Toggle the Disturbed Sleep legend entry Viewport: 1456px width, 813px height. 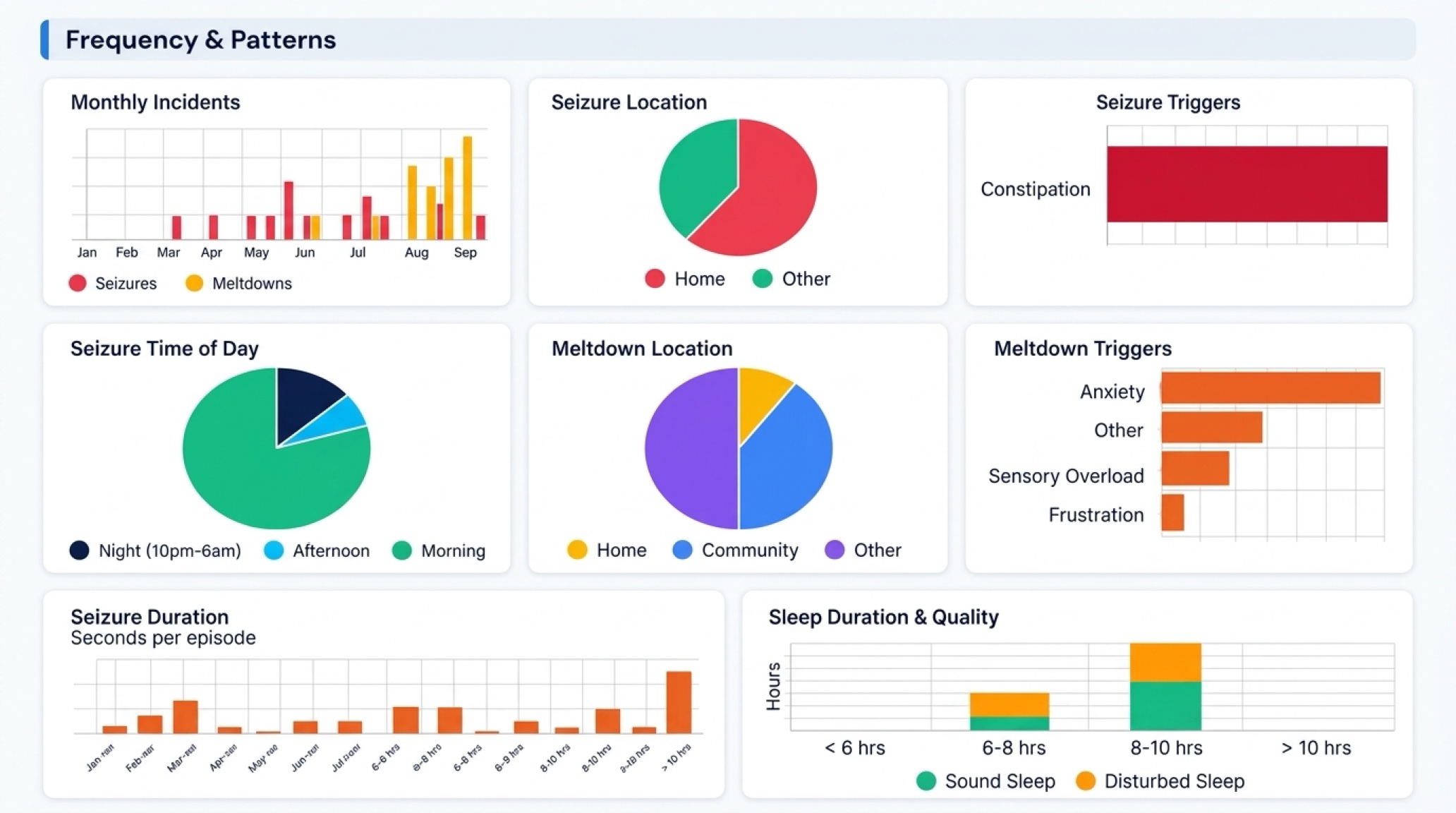1160,781
